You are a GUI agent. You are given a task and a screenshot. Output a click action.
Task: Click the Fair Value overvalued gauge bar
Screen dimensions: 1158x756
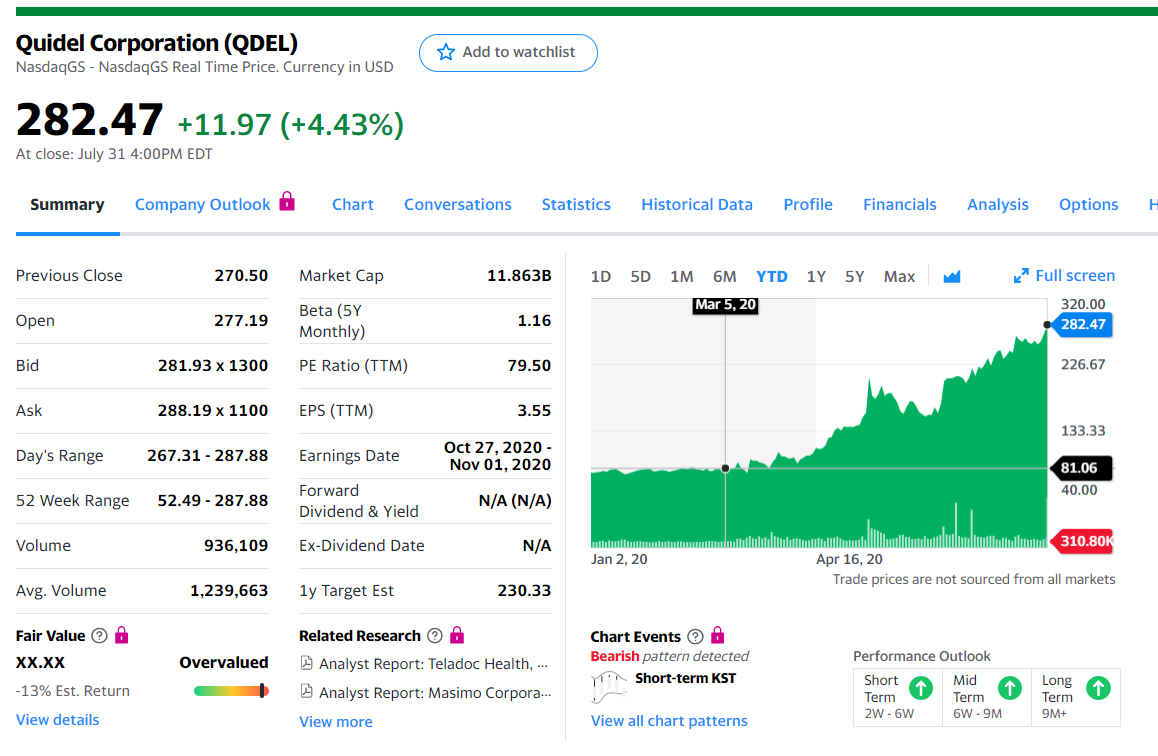(x=231, y=691)
